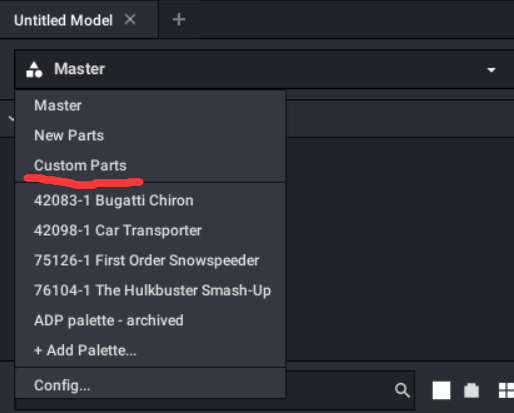Pick 42083-1 Bugatti Chiron palette

tap(114, 200)
